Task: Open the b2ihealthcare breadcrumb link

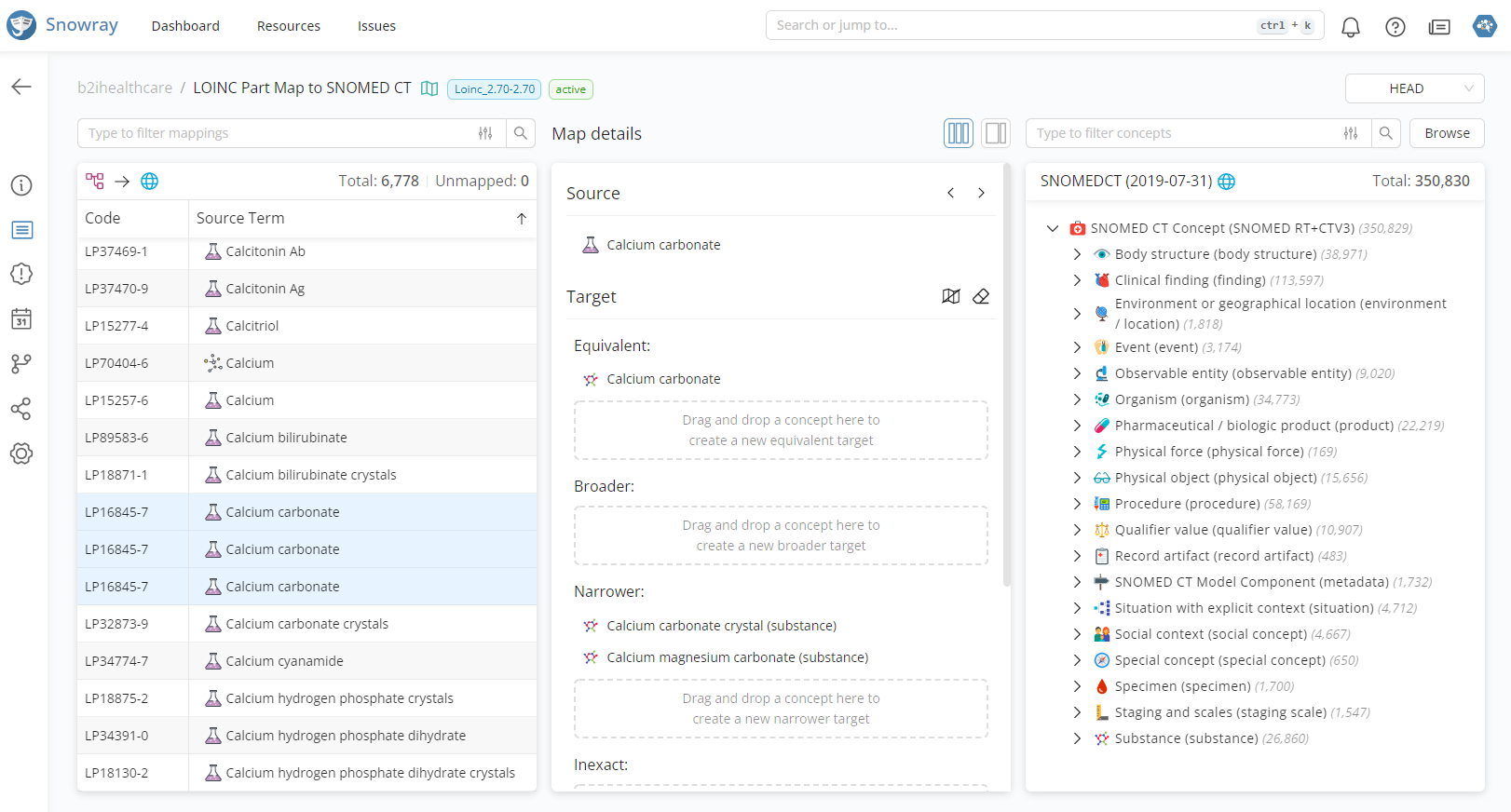Action: [125, 88]
